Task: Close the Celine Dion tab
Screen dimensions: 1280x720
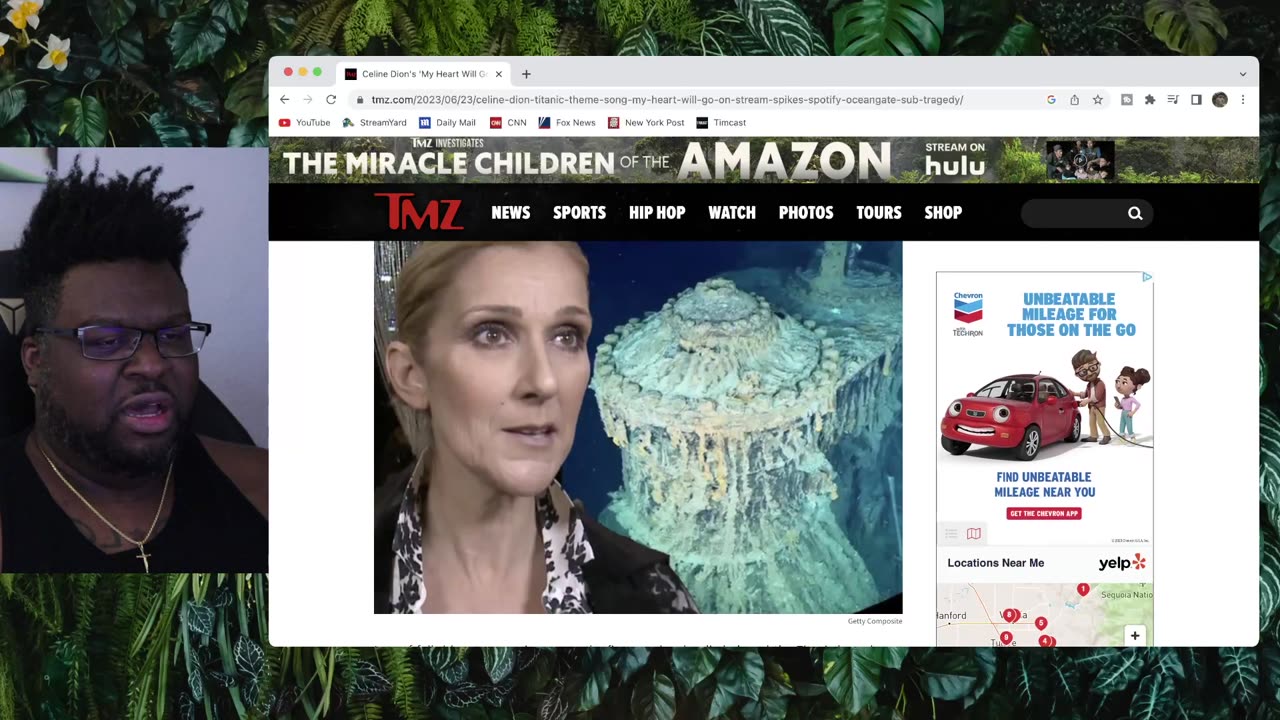Action: tap(499, 74)
